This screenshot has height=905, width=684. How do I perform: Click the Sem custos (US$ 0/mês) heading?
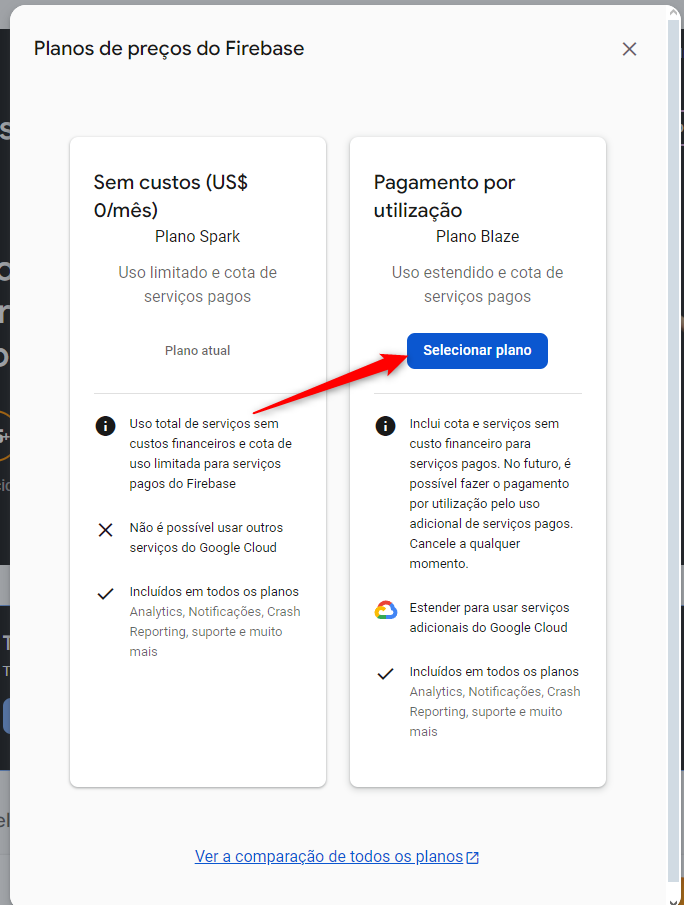point(171,196)
